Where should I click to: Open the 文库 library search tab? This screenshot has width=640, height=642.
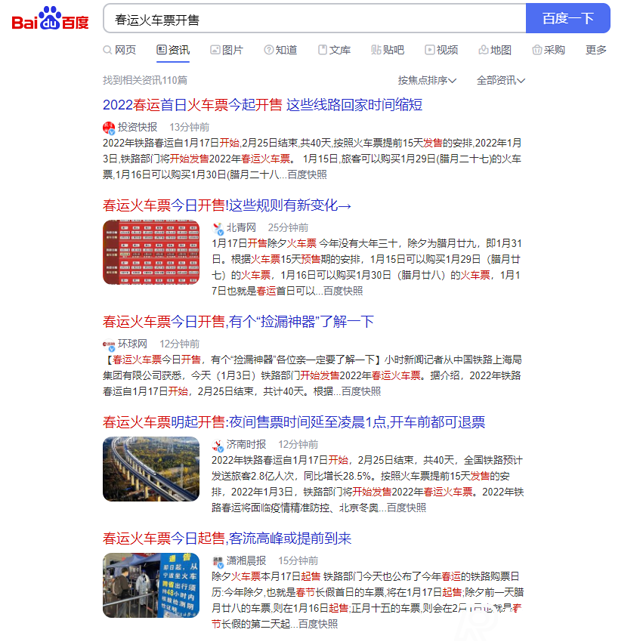click(334, 50)
